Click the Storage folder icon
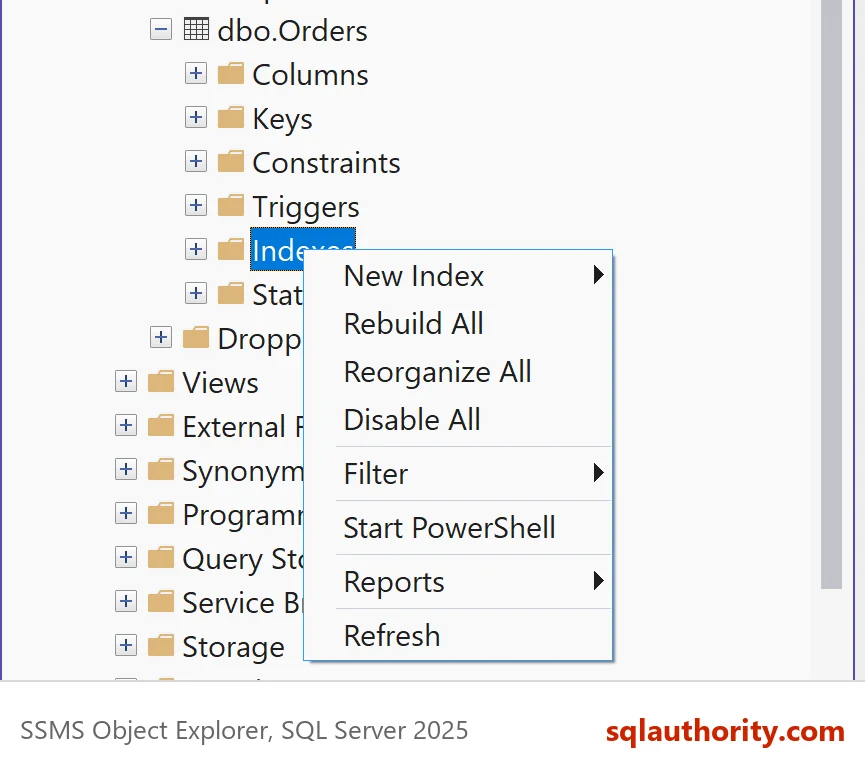The image size is (865, 776). click(161, 645)
